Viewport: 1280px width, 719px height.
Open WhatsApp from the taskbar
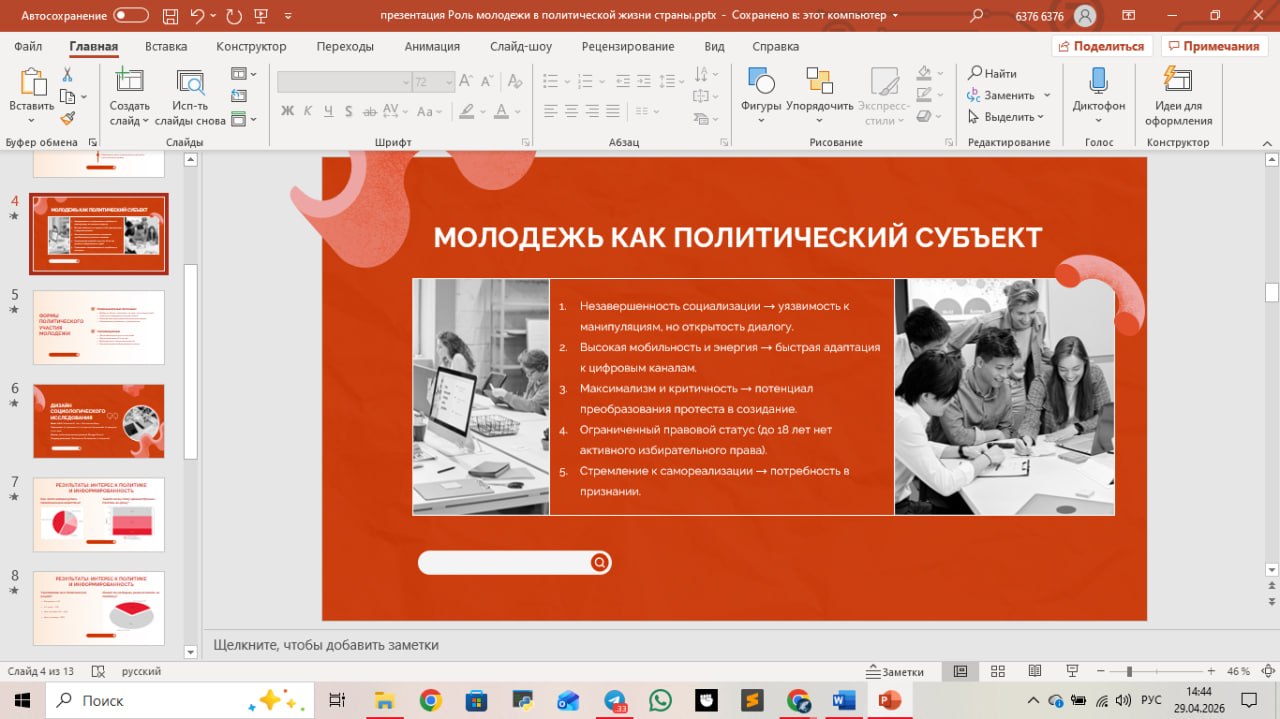tap(660, 700)
